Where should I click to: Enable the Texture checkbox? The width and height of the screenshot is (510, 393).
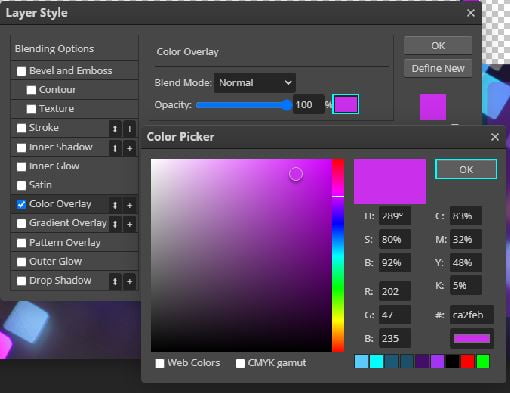(x=31, y=109)
